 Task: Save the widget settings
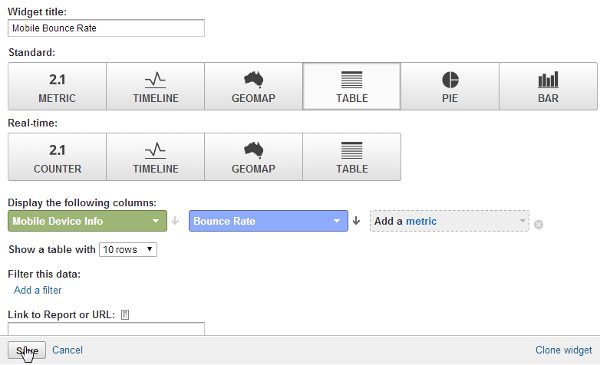pos(27,350)
